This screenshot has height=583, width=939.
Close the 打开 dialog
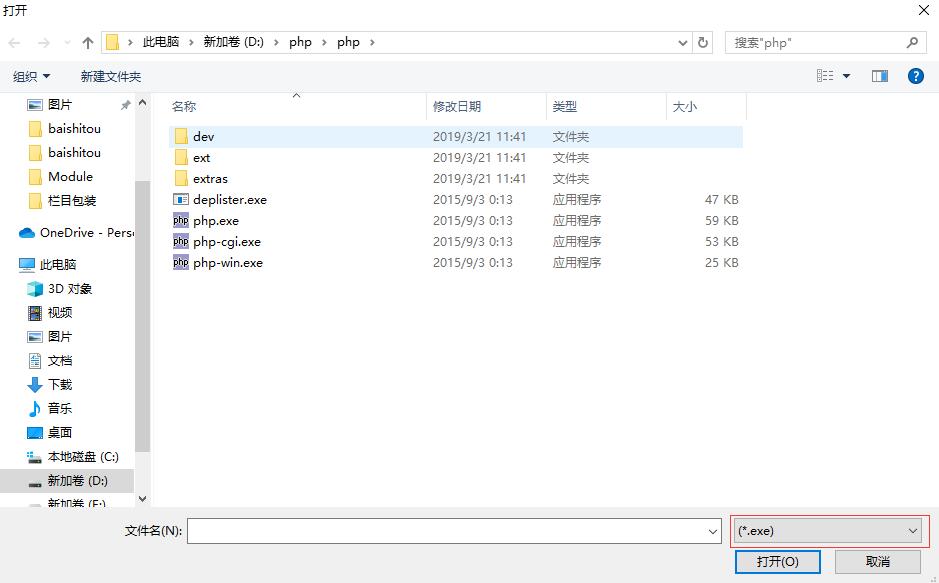[924, 10]
